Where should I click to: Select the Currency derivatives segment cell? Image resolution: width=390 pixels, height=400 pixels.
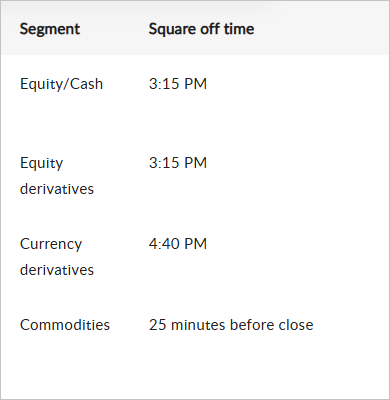pyautogui.click(x=57, y=257)
